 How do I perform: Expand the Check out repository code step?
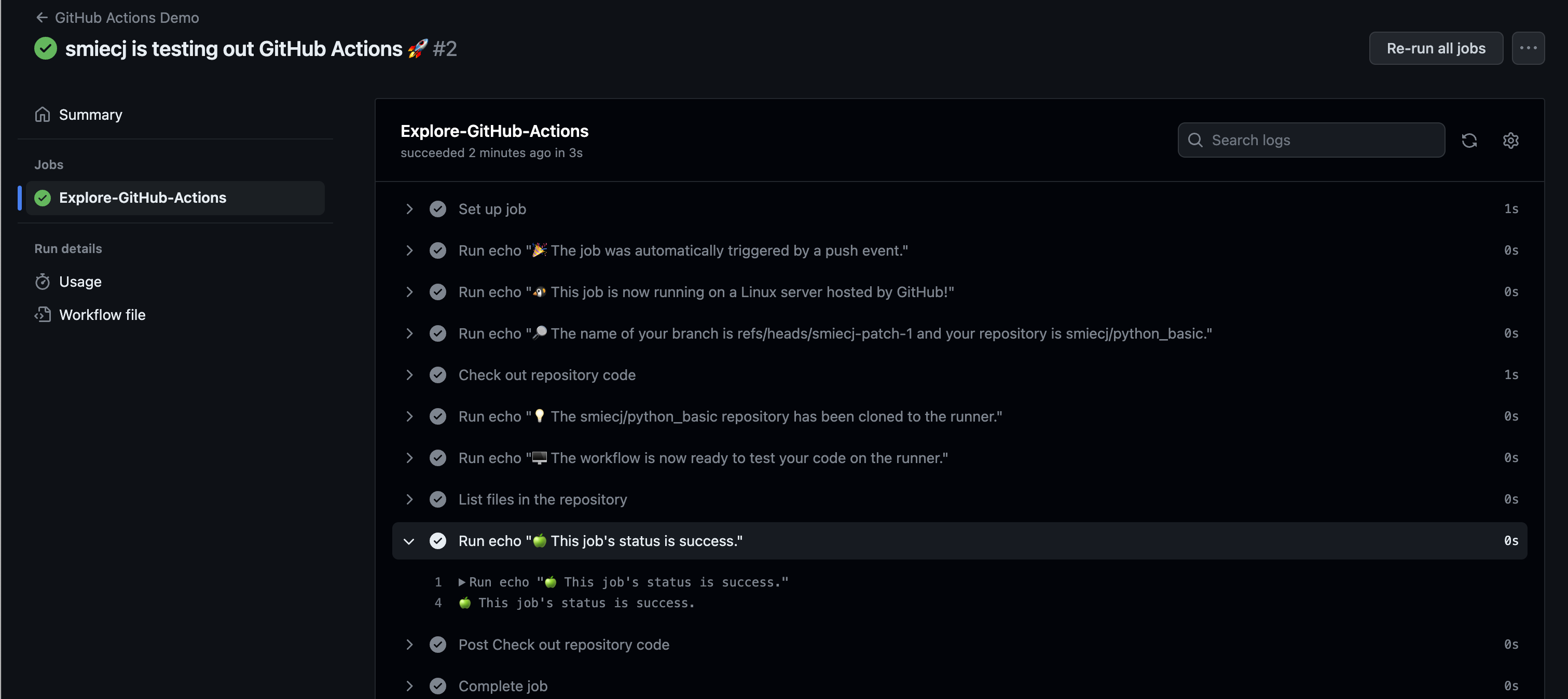tap(409, 375)
